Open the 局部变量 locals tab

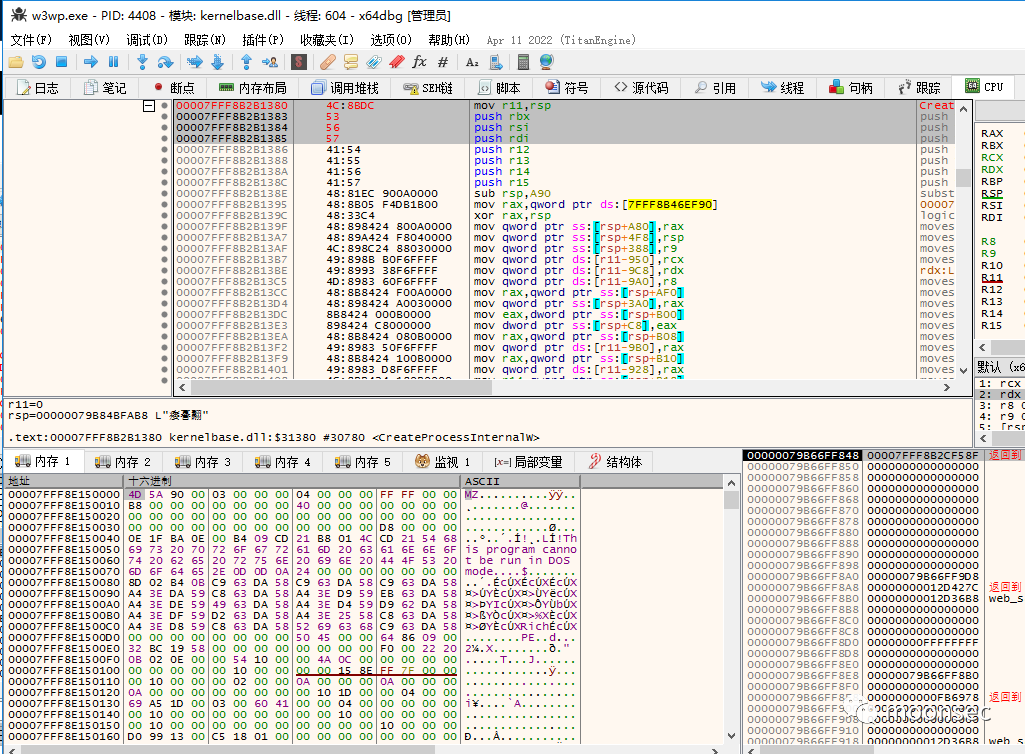(528, 462)
